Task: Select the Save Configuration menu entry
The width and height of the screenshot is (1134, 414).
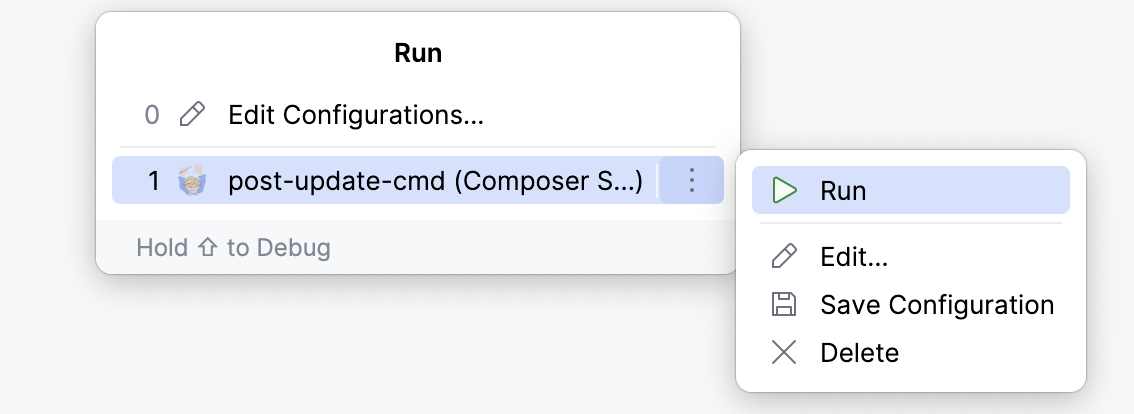Action: (x=937, y=305)
